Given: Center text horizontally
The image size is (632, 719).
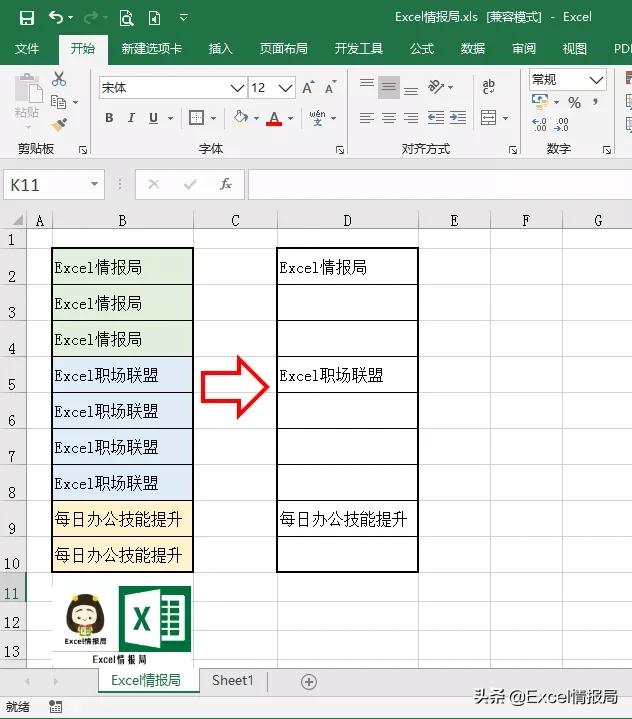Looking at the screenshot, I should [x=388, y=118].
